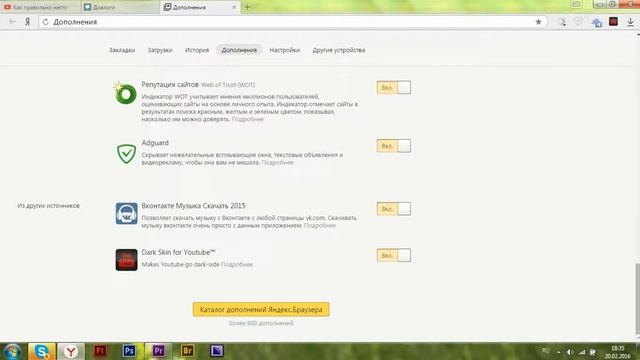Click the volume speaker tray icon
This screenshot has height=360, width=640.
(x=570, y=352)
